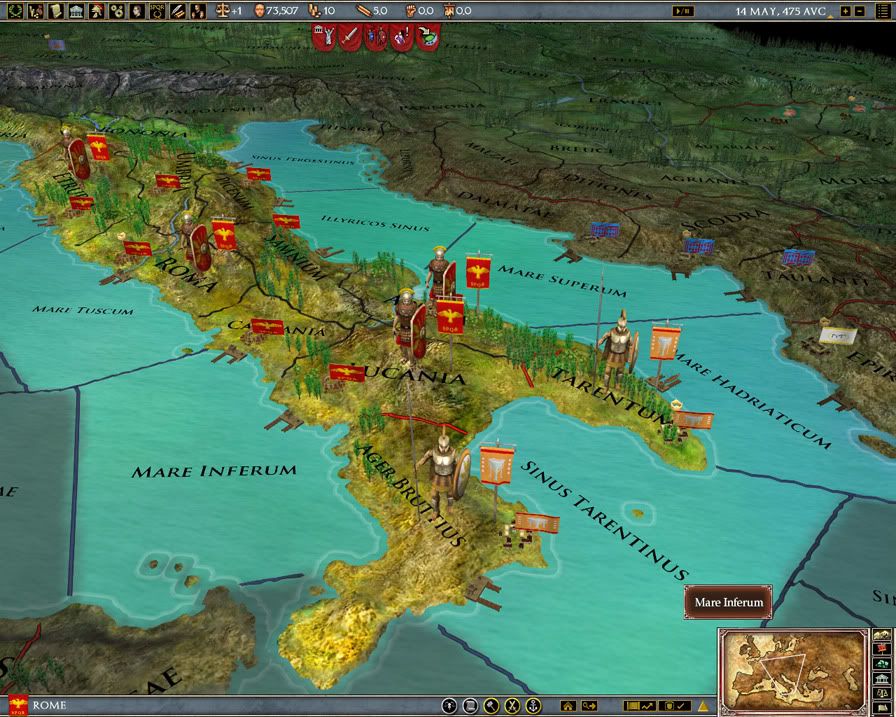Image resolution: width=896 pixels, height=717 pixels.
Task: Go to capital with home button
Action: [567, 707]
